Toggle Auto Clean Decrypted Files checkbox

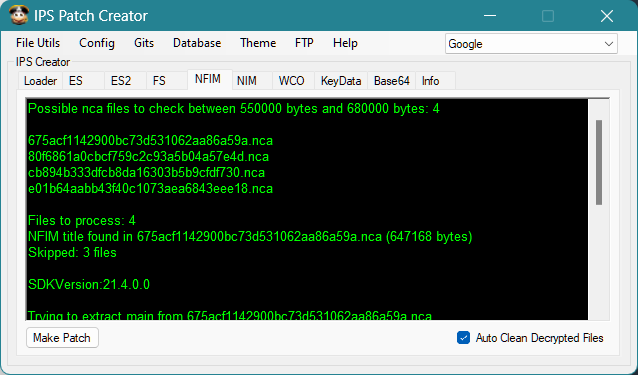click(x=463, y=338)
